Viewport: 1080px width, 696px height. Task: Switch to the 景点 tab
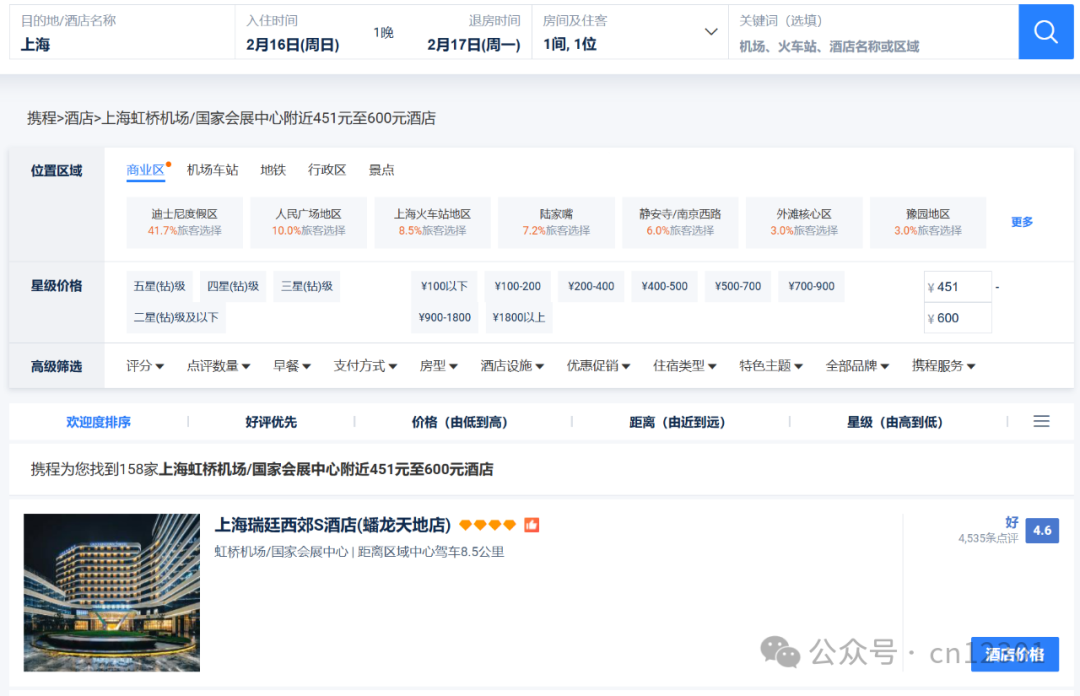[382, 170]
